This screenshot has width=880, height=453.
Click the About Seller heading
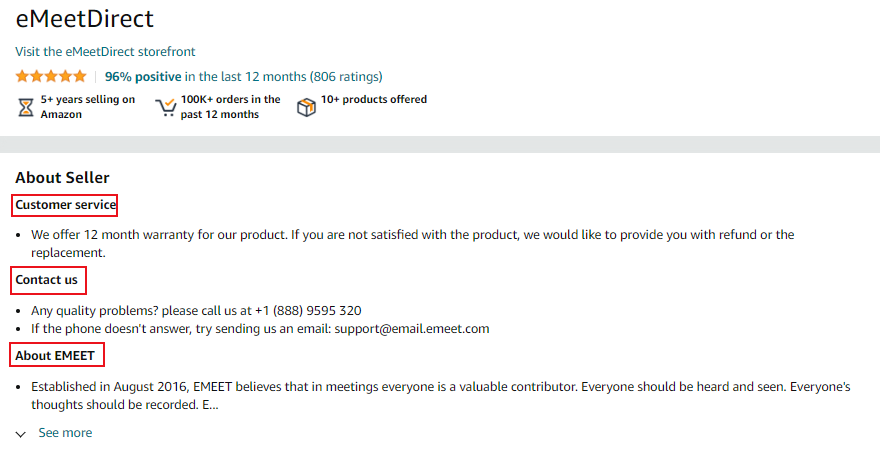point(62,177)
